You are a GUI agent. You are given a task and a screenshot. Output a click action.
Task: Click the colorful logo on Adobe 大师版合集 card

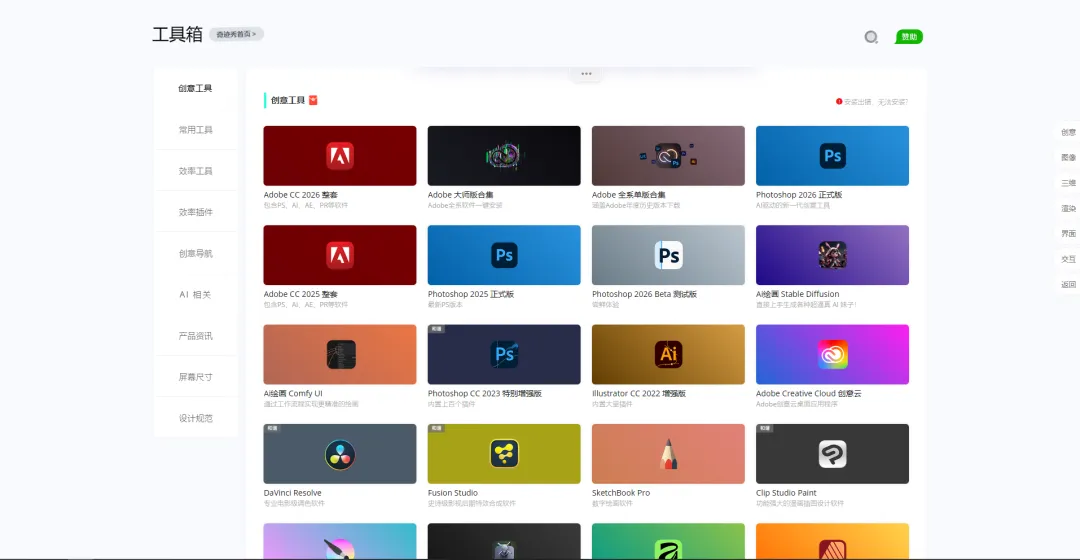pyautogui.click(x=504, y=156)
